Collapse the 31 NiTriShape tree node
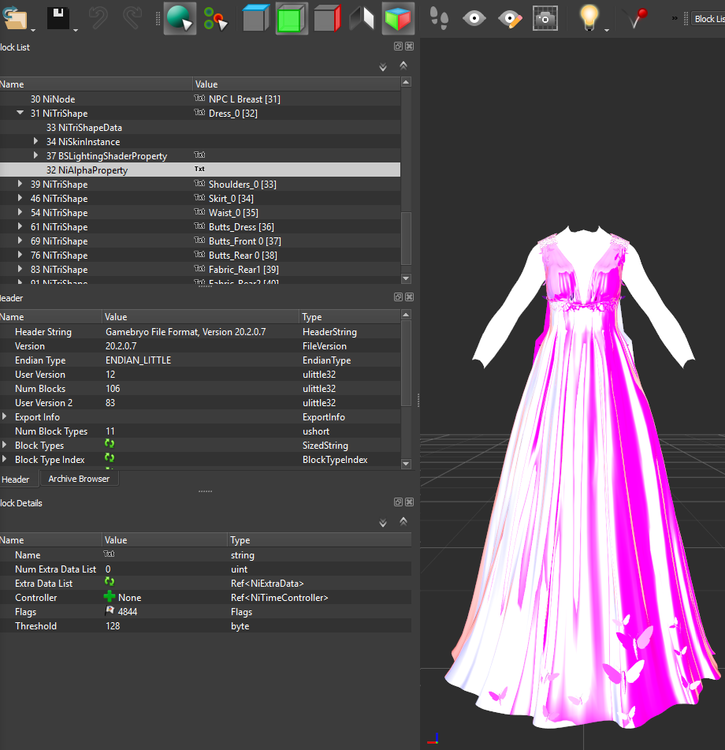The width and height of the screenshot is (725, 750). pos(20,113)
